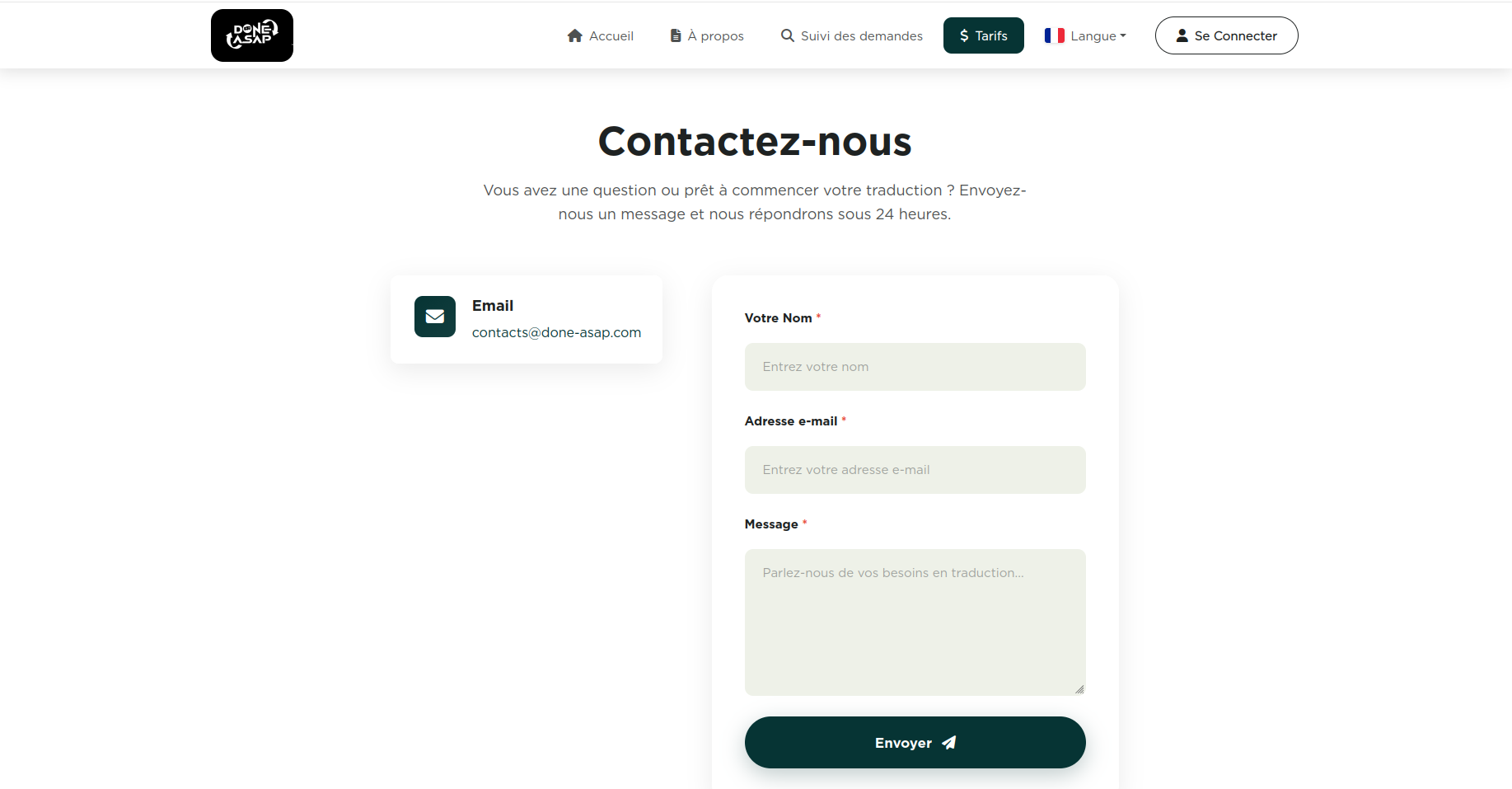Open Suivi des demandes page

tap(861, 35)
